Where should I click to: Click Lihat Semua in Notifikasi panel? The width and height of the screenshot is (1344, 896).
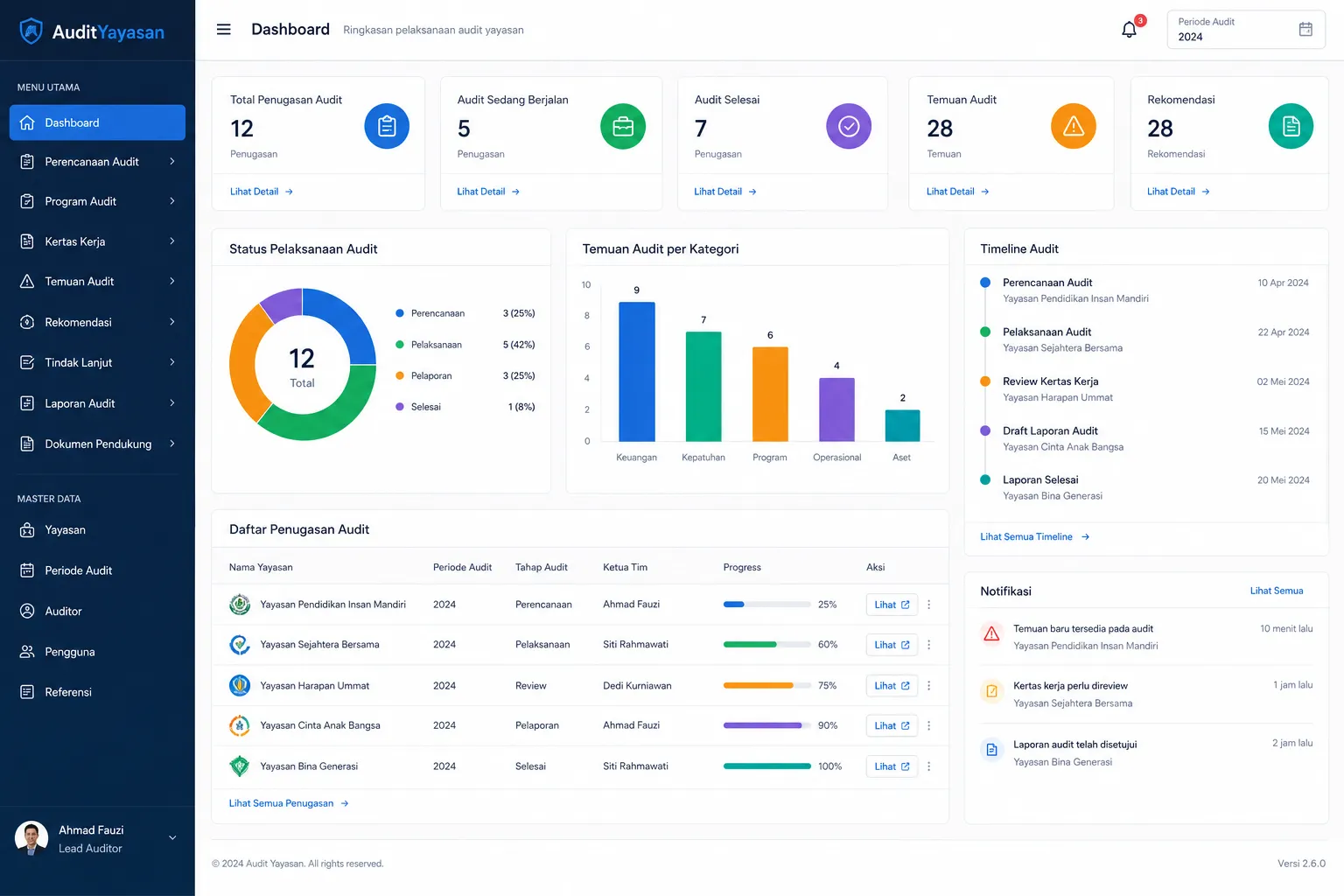tap(1277, 591)
